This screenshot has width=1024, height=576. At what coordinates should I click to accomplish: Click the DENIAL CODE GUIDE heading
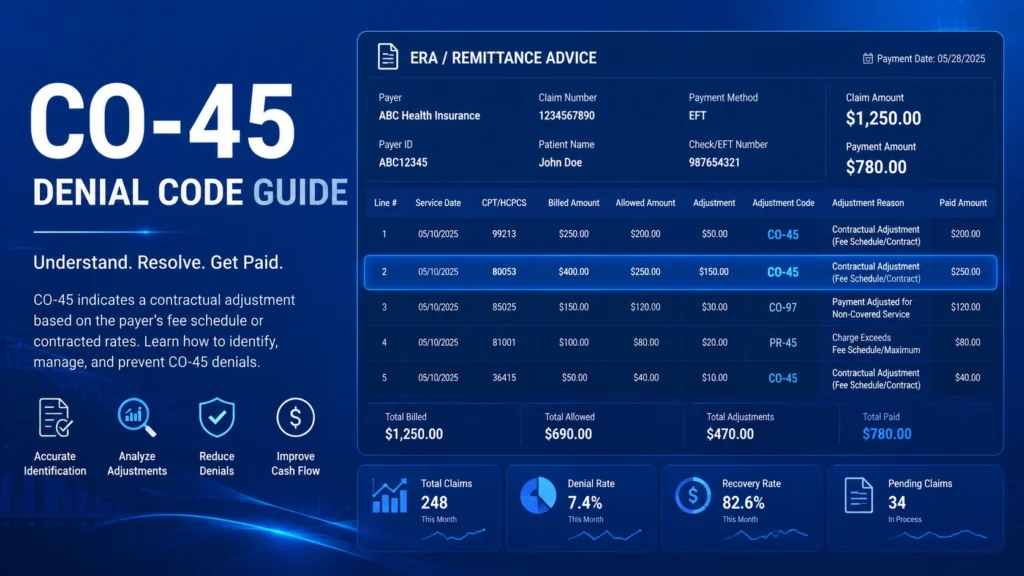[190, 193]
